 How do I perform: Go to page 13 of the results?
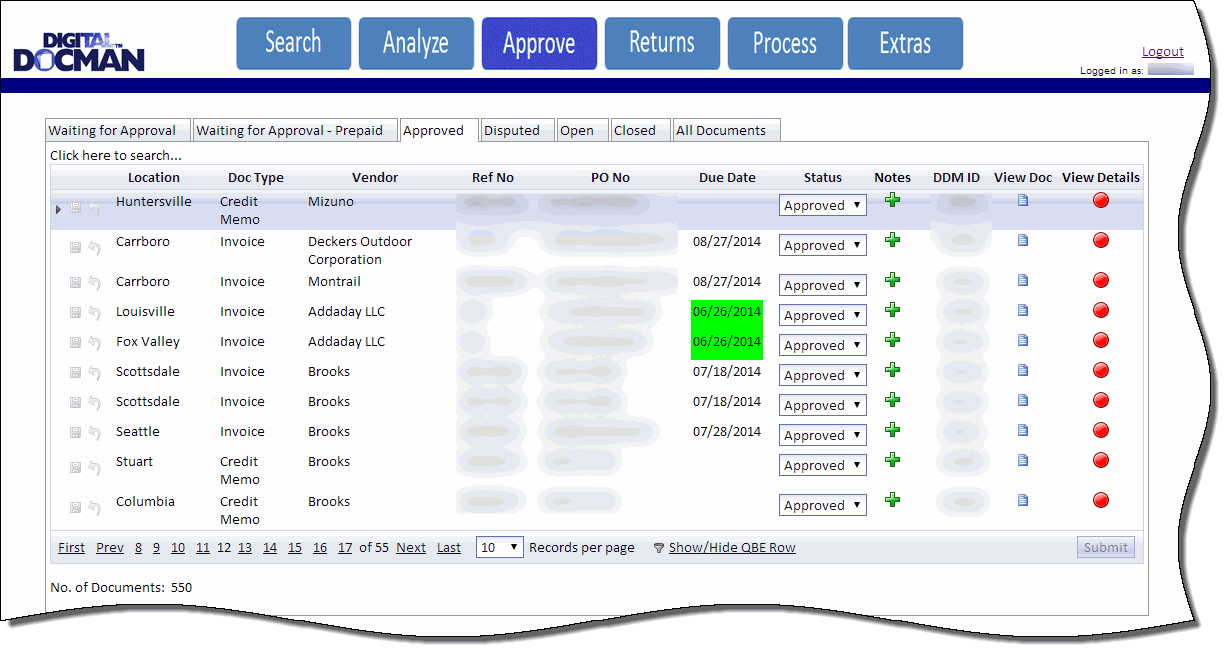[244, 548]
